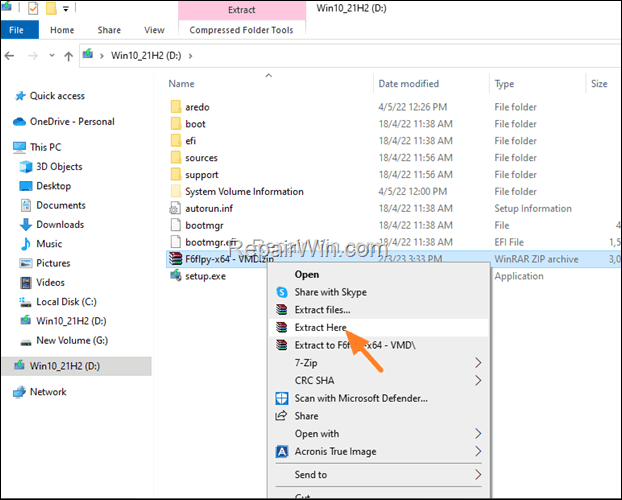Screen dimensions: 622x500
Task: Go up one level with the up arrow
Action: (x=69, y=56)
